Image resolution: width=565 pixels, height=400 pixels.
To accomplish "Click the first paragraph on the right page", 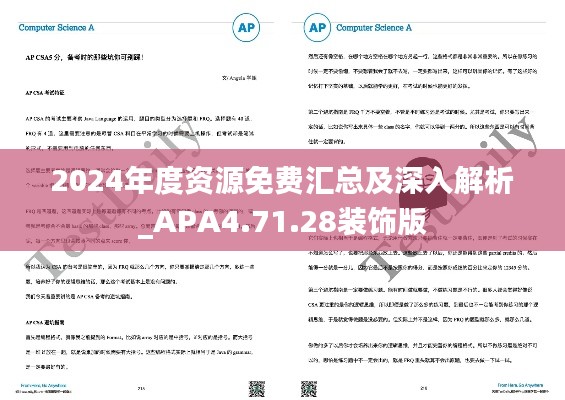I will pos(423,71).
